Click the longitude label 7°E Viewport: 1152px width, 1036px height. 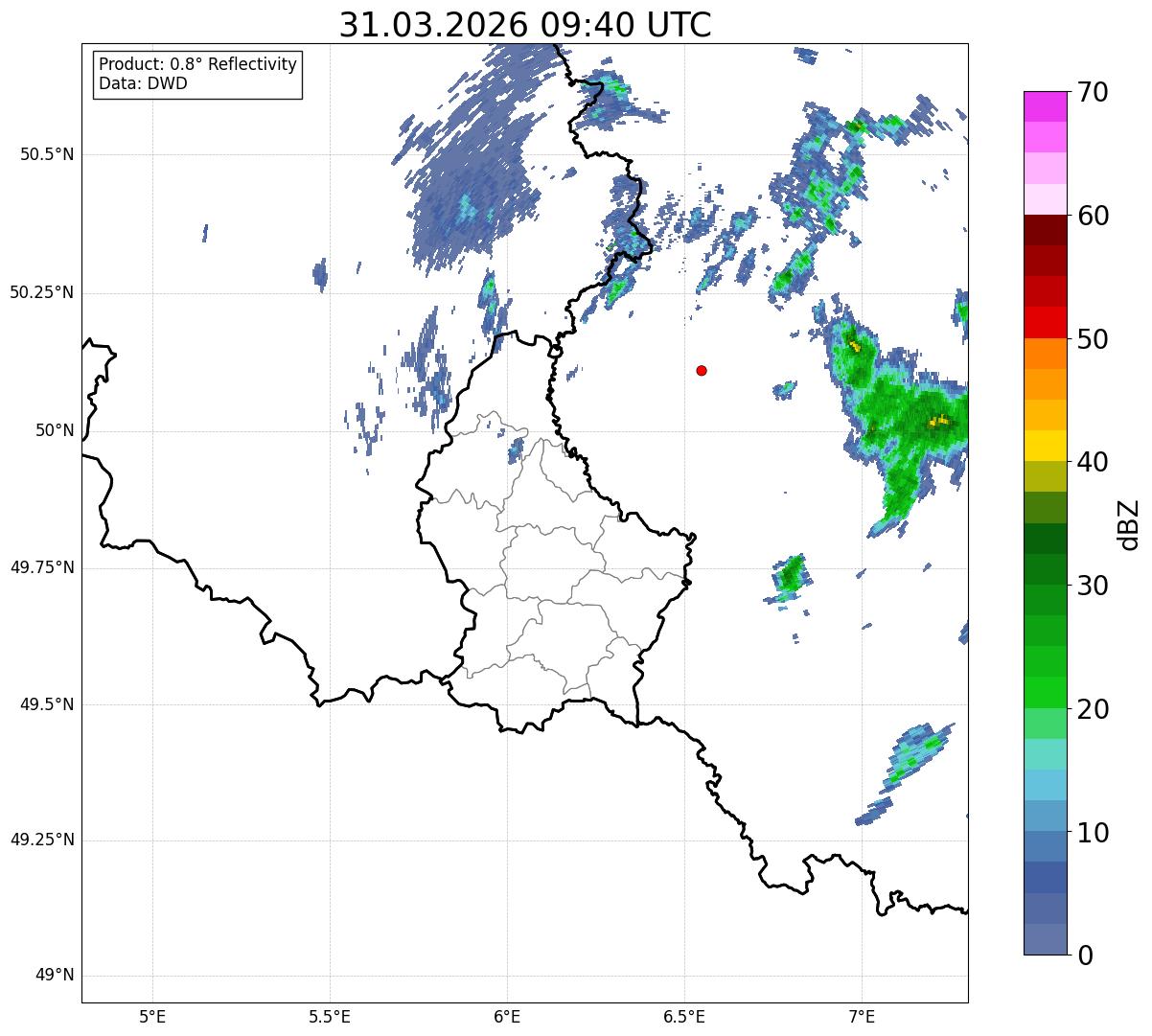click(862, 1016)
